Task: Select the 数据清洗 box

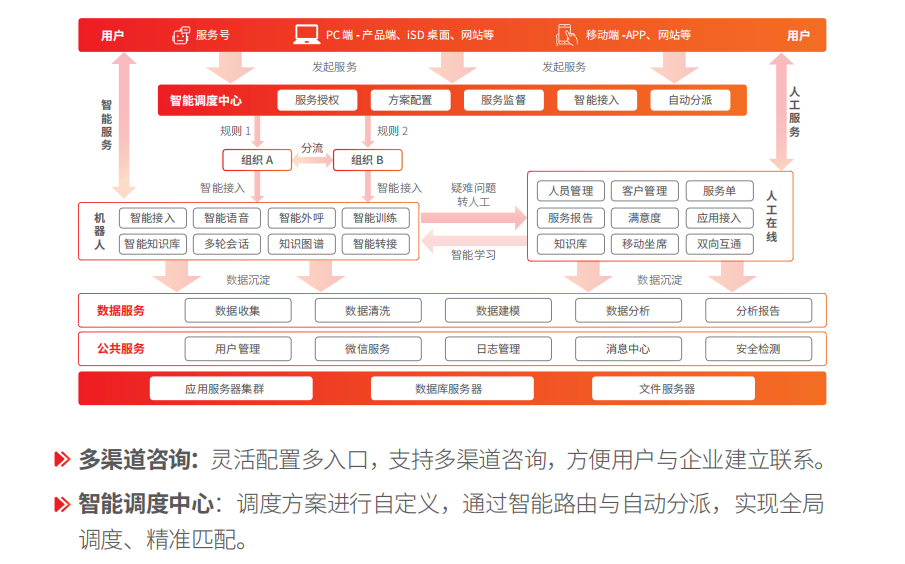Action: [x=368, y=311]
